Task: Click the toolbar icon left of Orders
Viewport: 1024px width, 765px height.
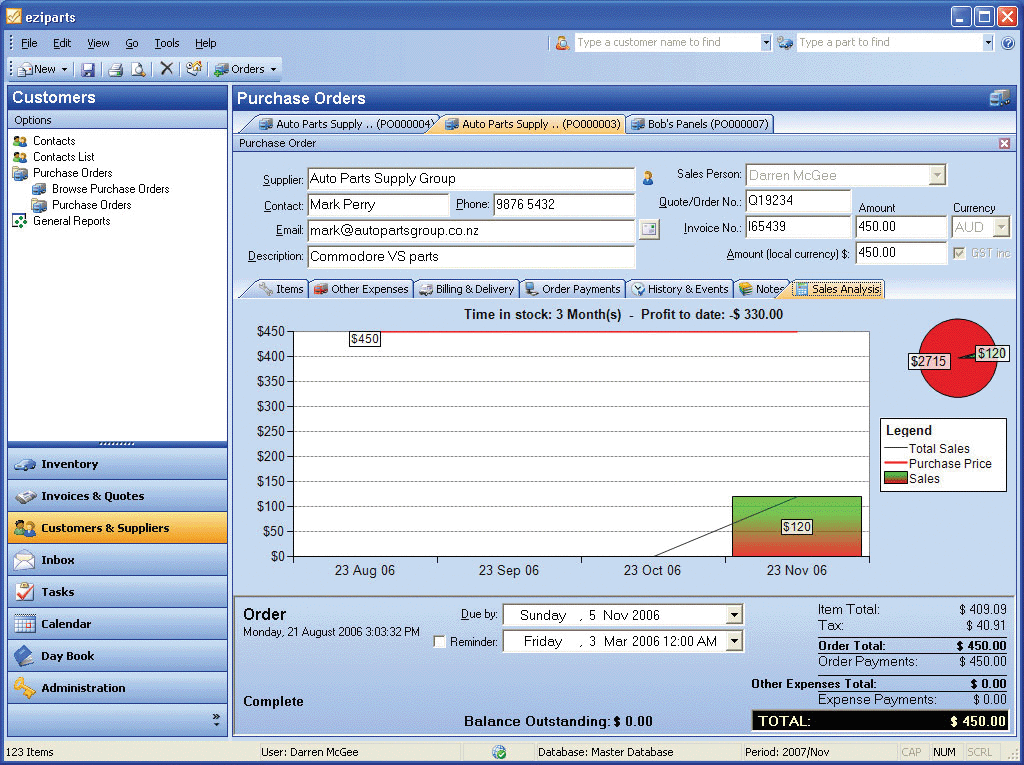Action: click(194, 69)
